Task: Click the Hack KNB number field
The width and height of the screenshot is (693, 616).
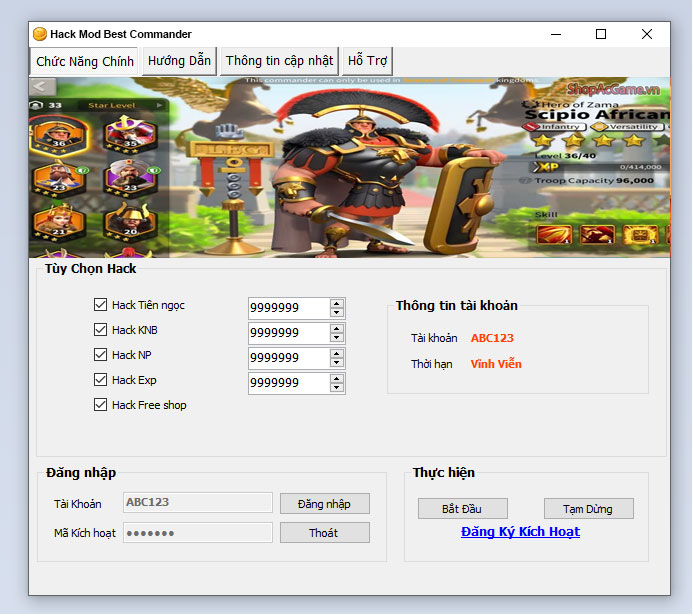Action: (x=289, y=333)
